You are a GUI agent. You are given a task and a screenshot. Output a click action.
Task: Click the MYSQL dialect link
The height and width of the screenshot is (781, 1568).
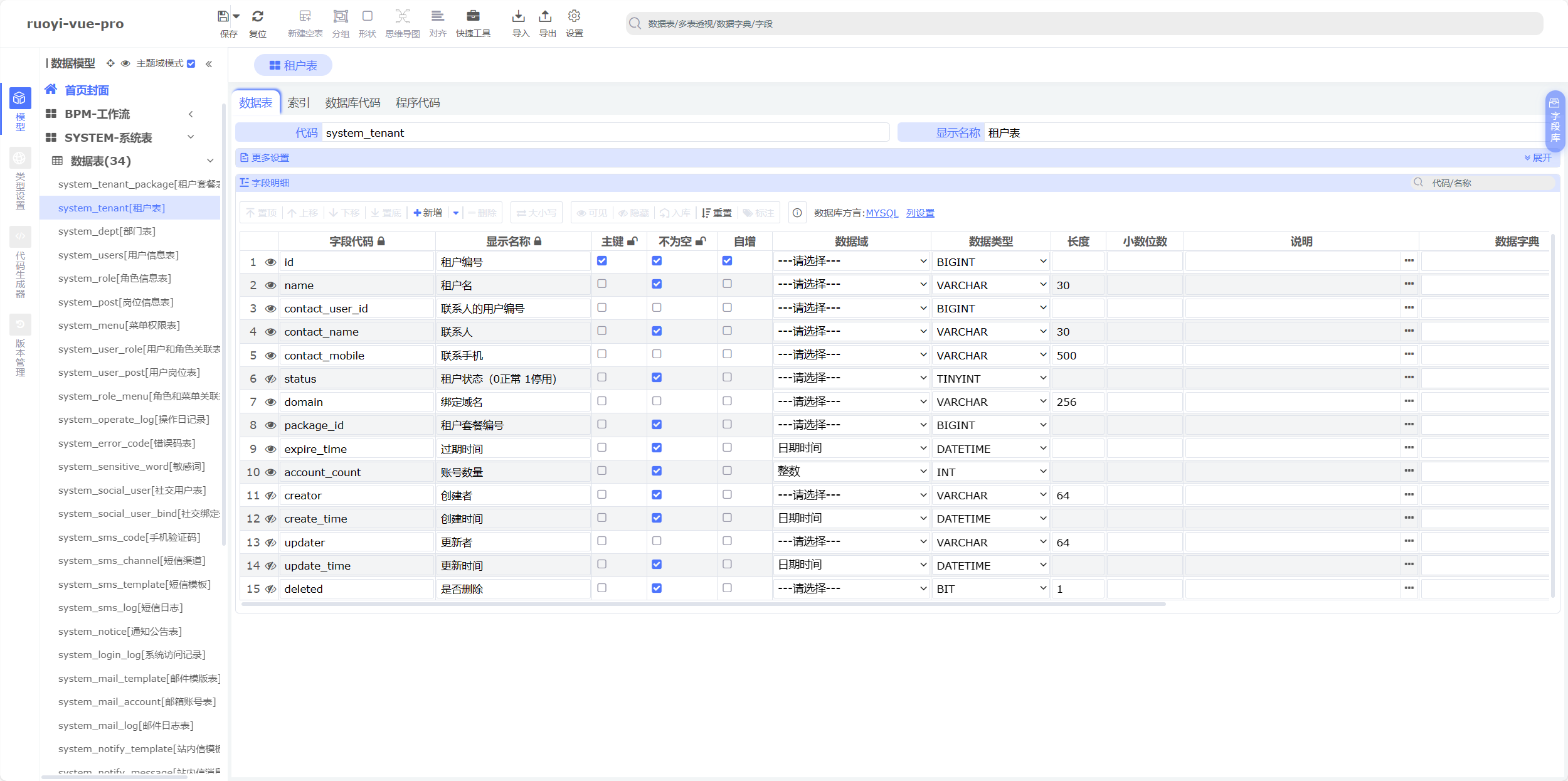click(x=882, y=213)
